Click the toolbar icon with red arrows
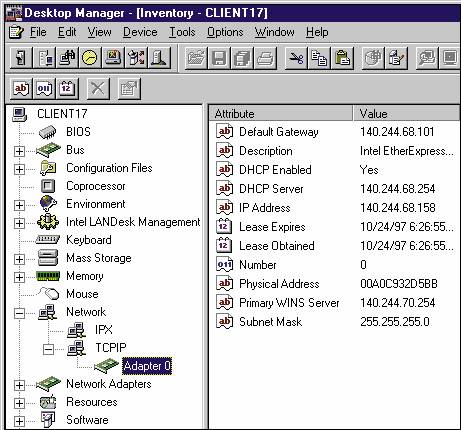The image size is (461, 430). 136,58
